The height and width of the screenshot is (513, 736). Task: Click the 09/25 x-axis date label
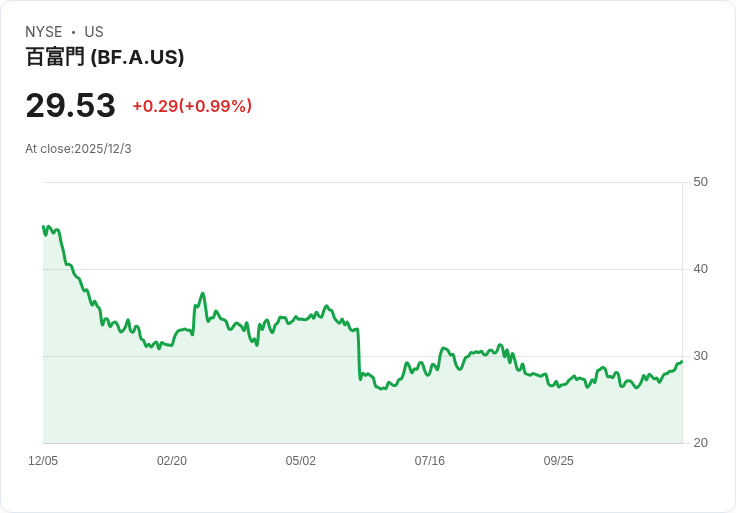coord(559,461)
